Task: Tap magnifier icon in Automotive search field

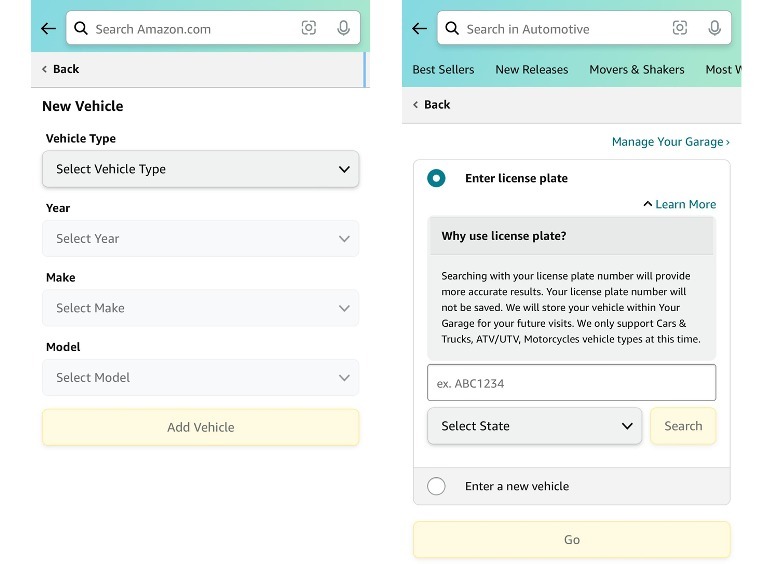Action: tap(452, 29)
